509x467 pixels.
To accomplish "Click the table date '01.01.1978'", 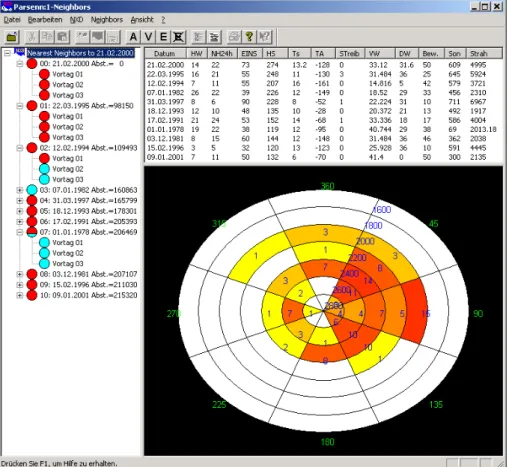I will coord(165,129).
